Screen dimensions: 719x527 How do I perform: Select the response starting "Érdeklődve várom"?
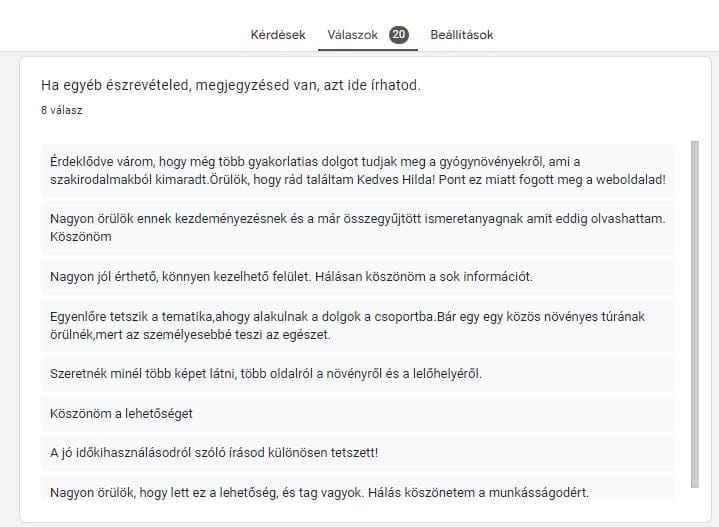[x=357, y=171]
